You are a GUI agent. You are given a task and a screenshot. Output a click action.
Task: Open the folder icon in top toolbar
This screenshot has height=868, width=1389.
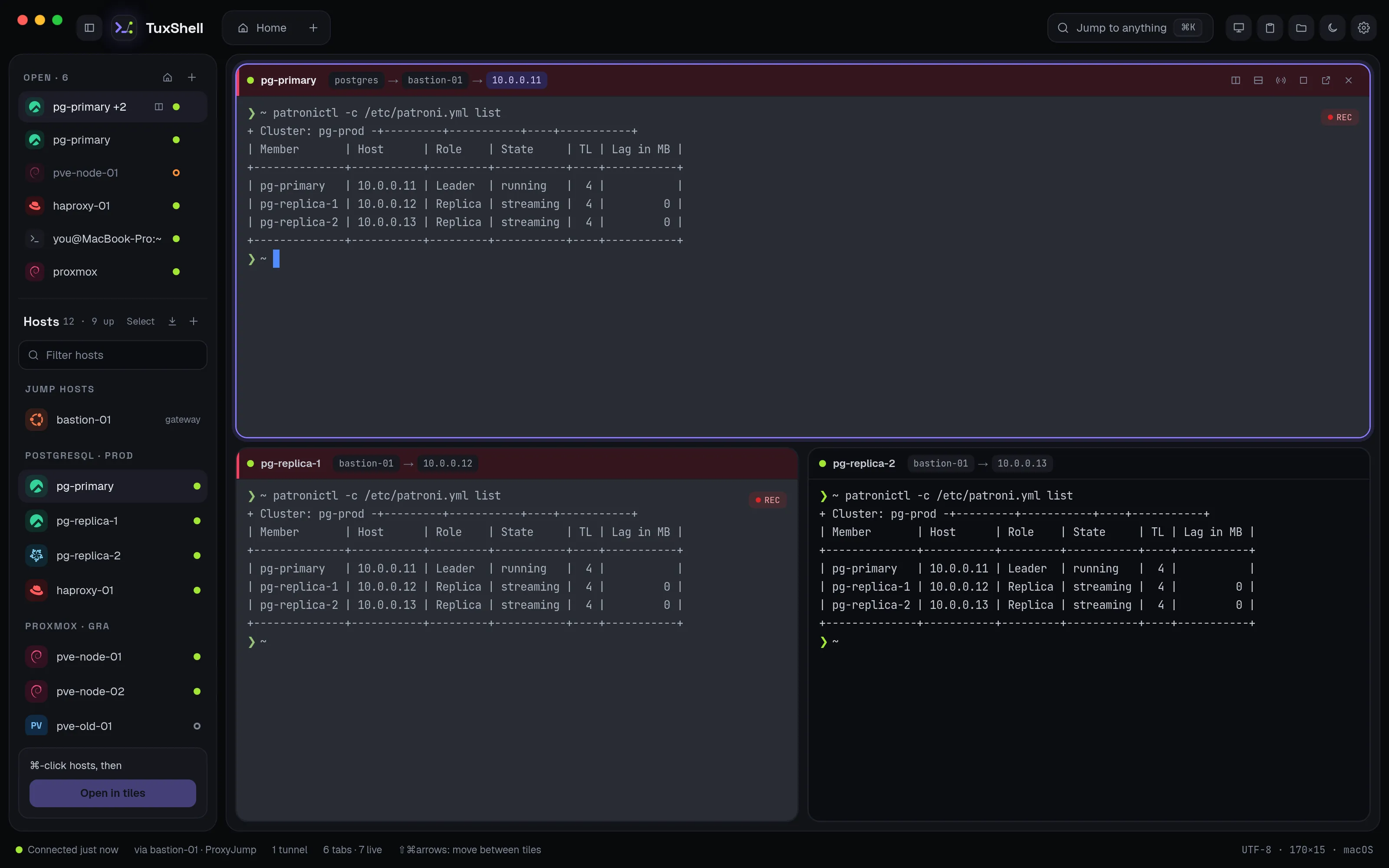coord(1301,27)
